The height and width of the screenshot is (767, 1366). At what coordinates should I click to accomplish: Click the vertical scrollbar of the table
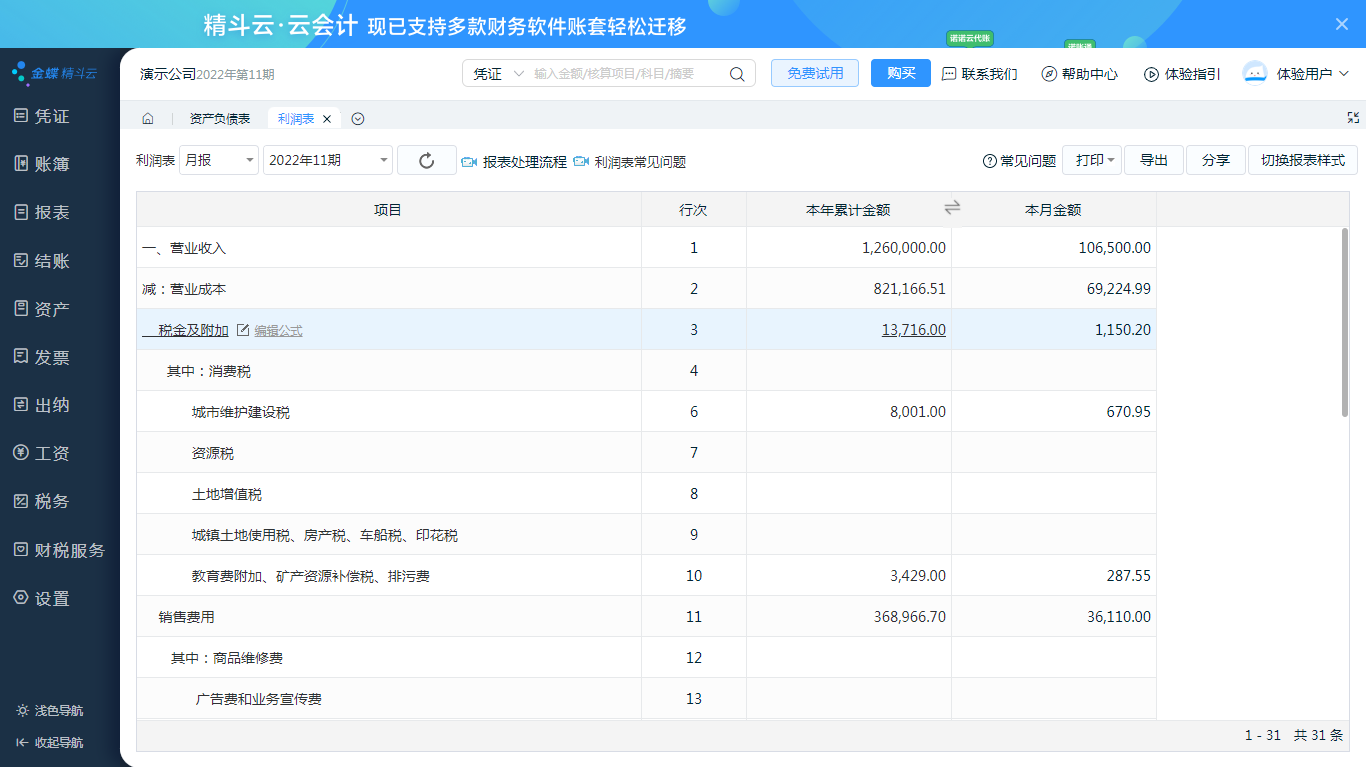tap(1345, 320)
